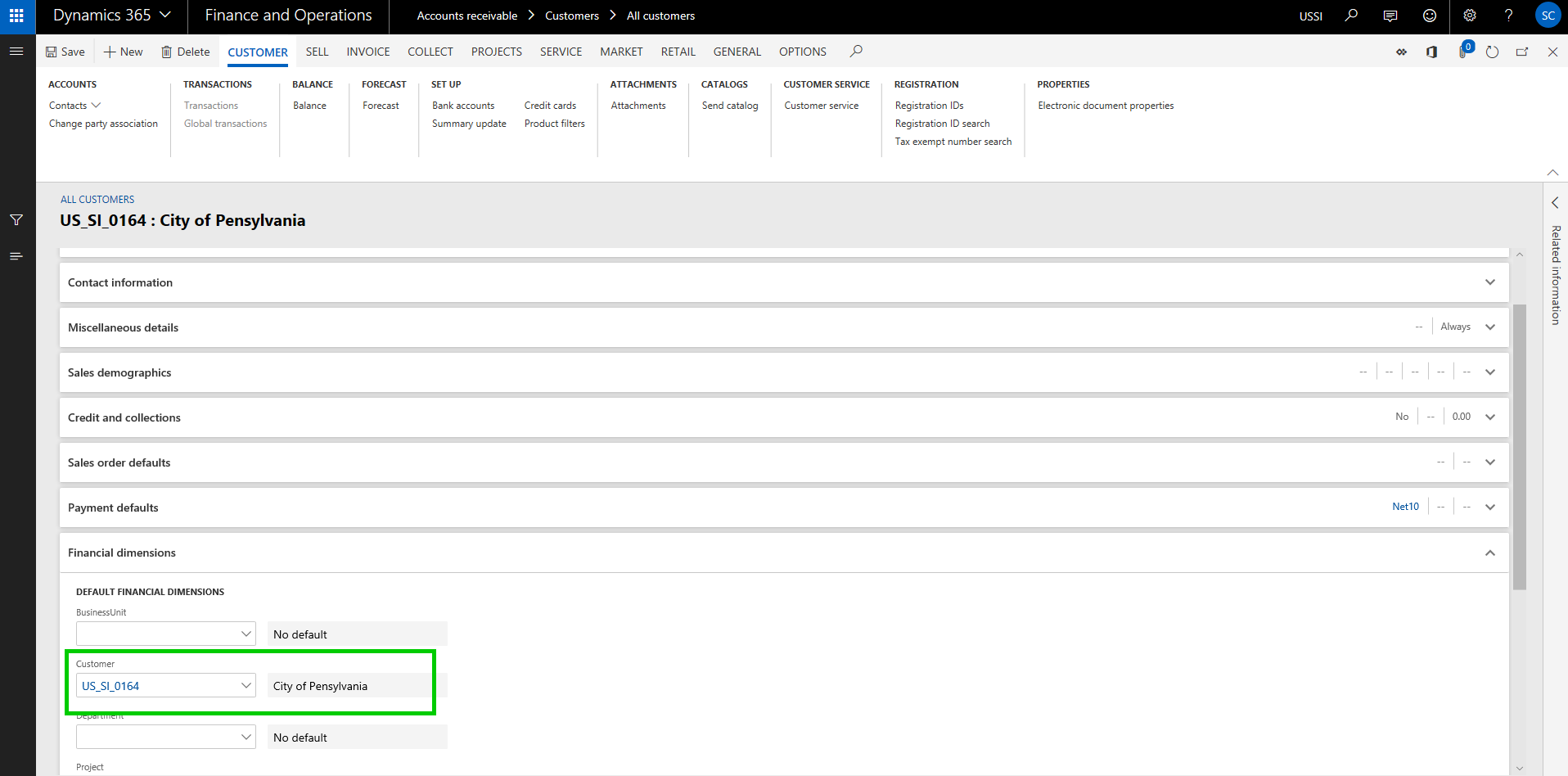Open the filter pane funnel icon
Screen dimensions: 1568x776
coord(16,219)
